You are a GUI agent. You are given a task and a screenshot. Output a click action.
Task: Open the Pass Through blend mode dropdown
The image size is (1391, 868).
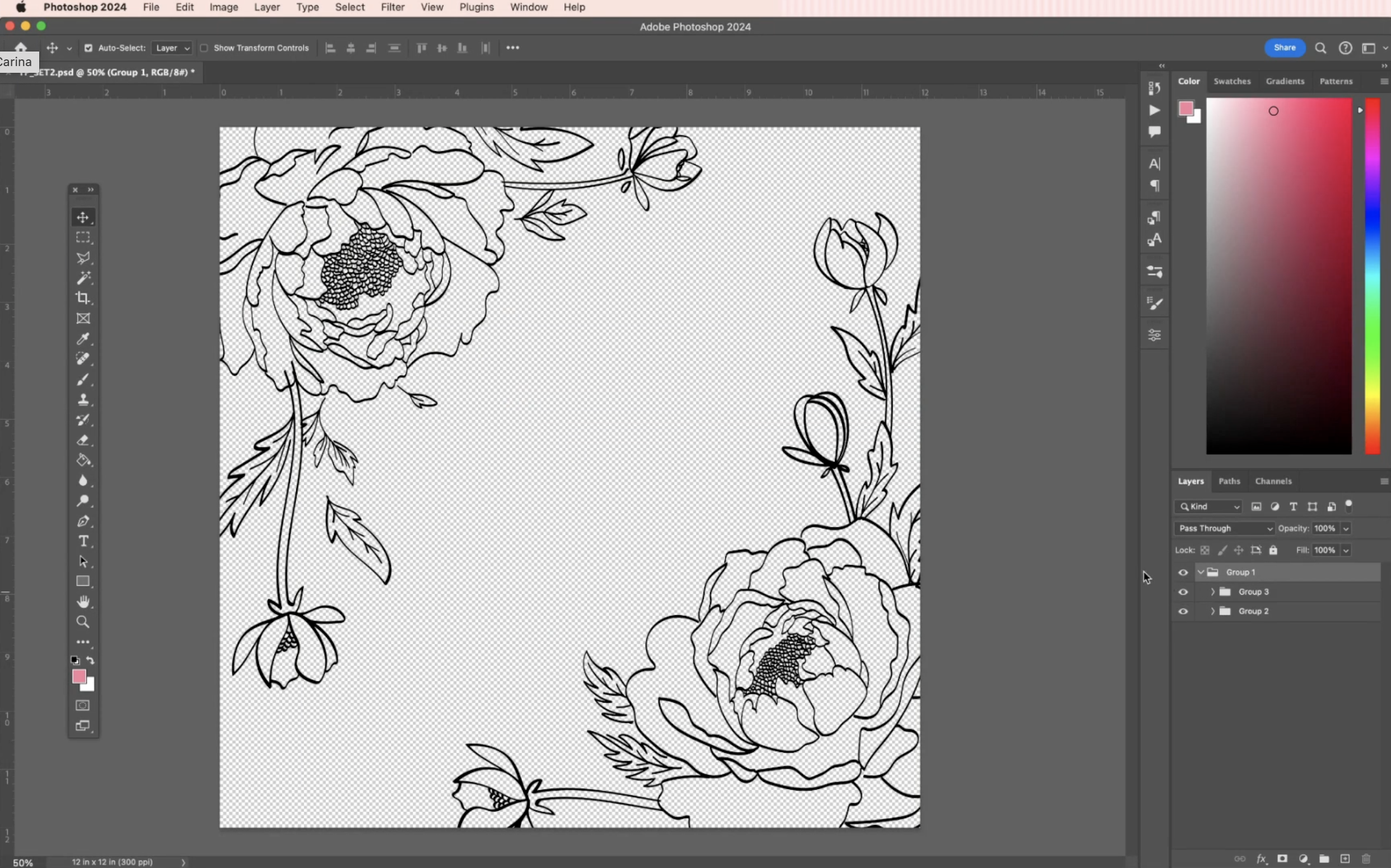click(x=1225, y=529)
